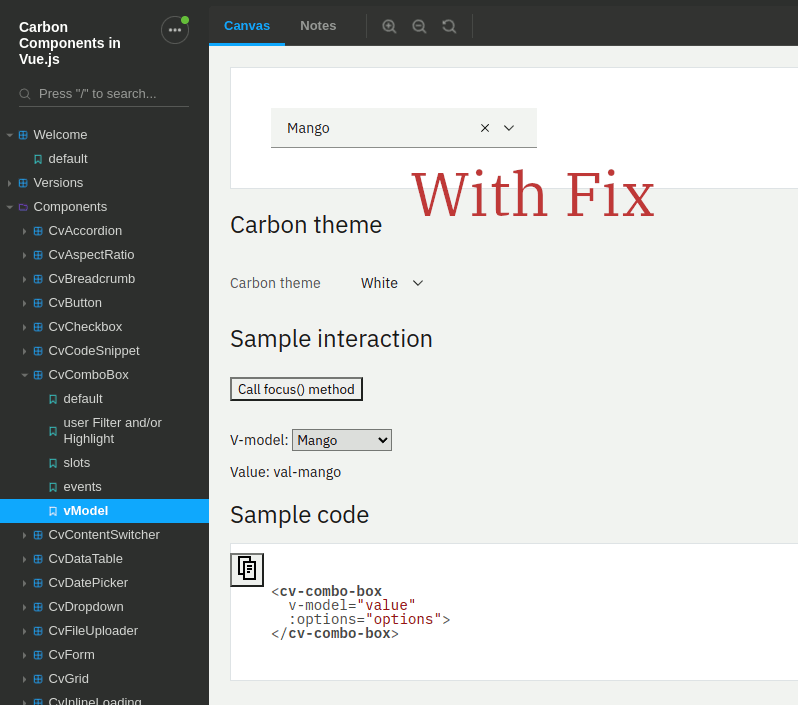Click the CvGrid grid icon
798x705 pixels.
[x=38, y=679]
